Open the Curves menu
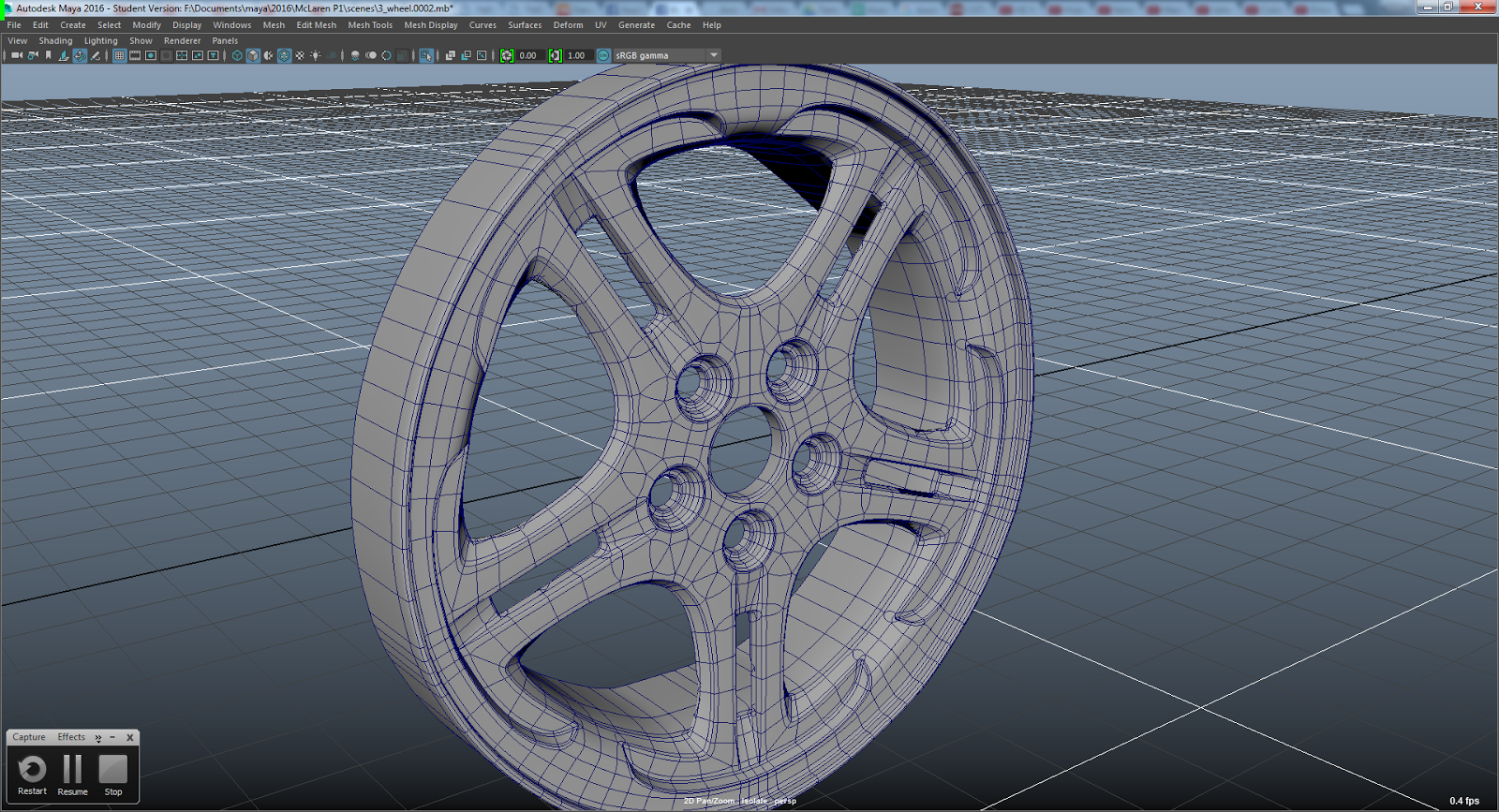Image resolution: width=1499 pixels, height=812 pixels. click(x=482, y=25)
